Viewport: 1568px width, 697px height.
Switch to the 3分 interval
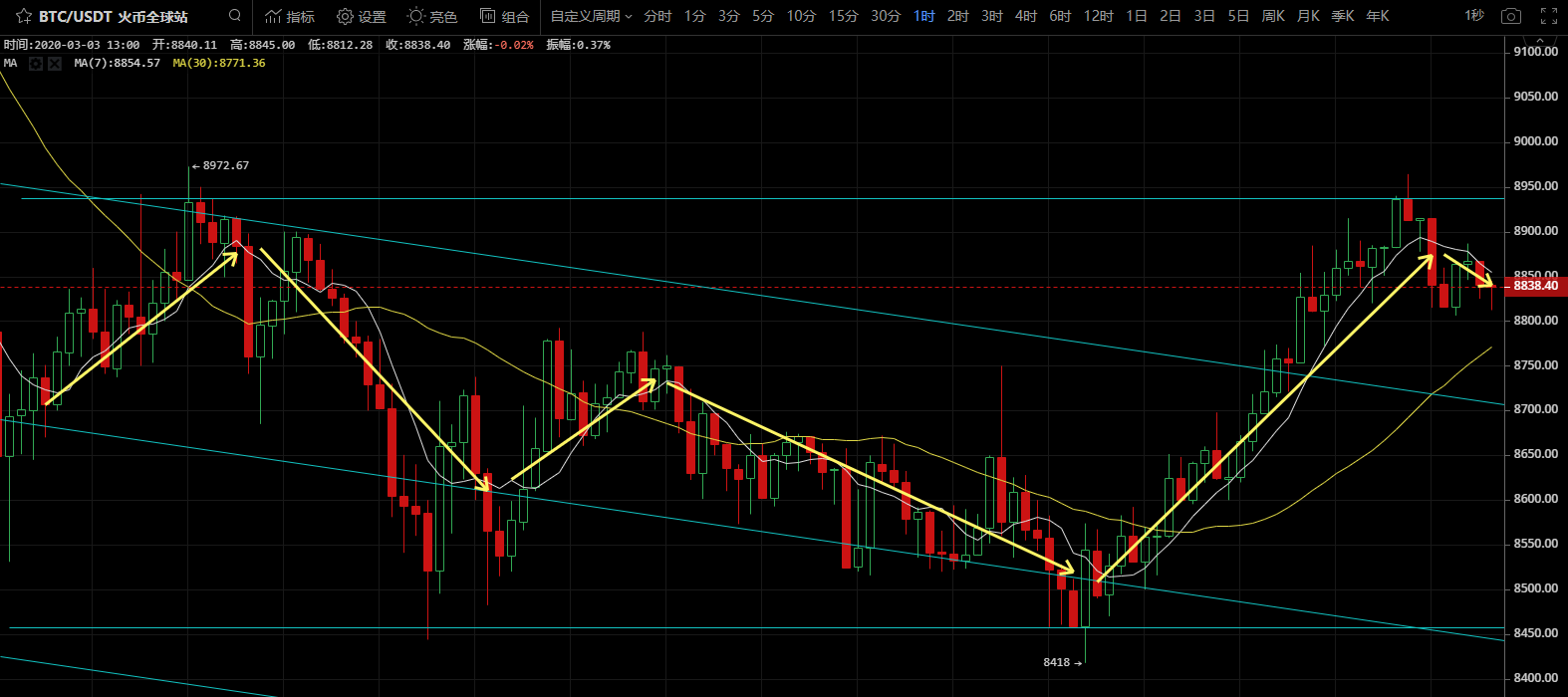tap(729, 16)
